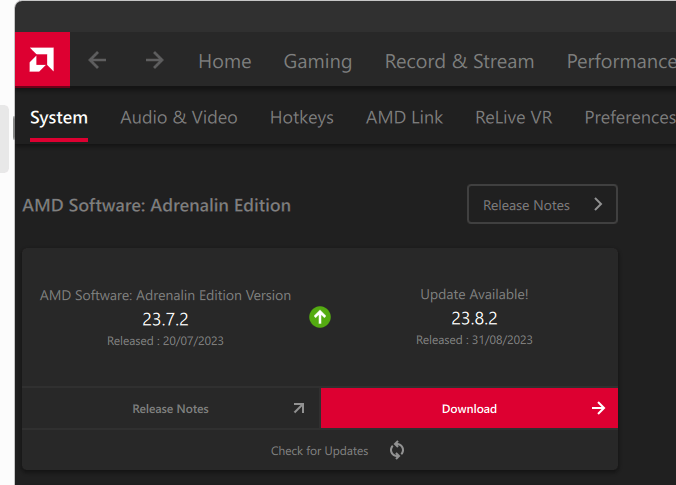Click the green update arrow icon
Viewport: 676px width, 485px height.
tap(320, 317)
